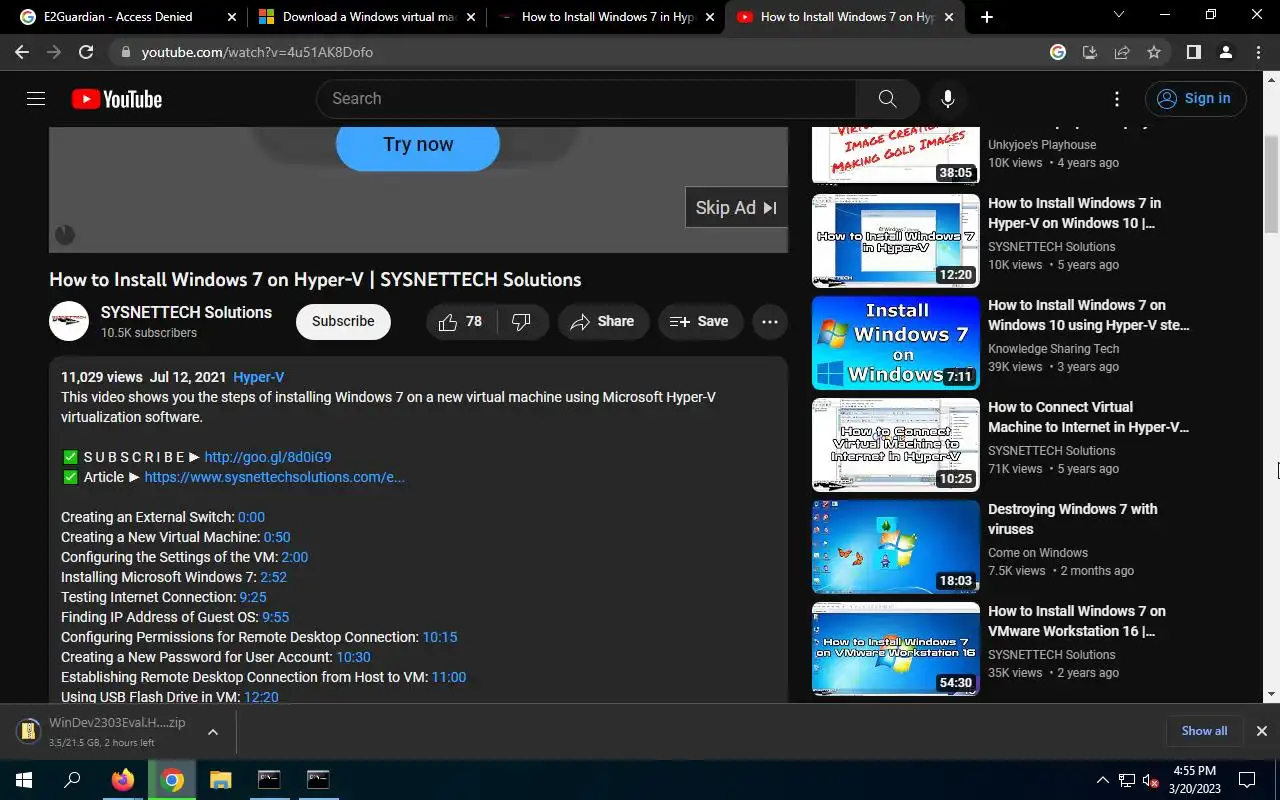
Task: Switch to E2Guardian Access Denied tab
Action: click(118, 17)
